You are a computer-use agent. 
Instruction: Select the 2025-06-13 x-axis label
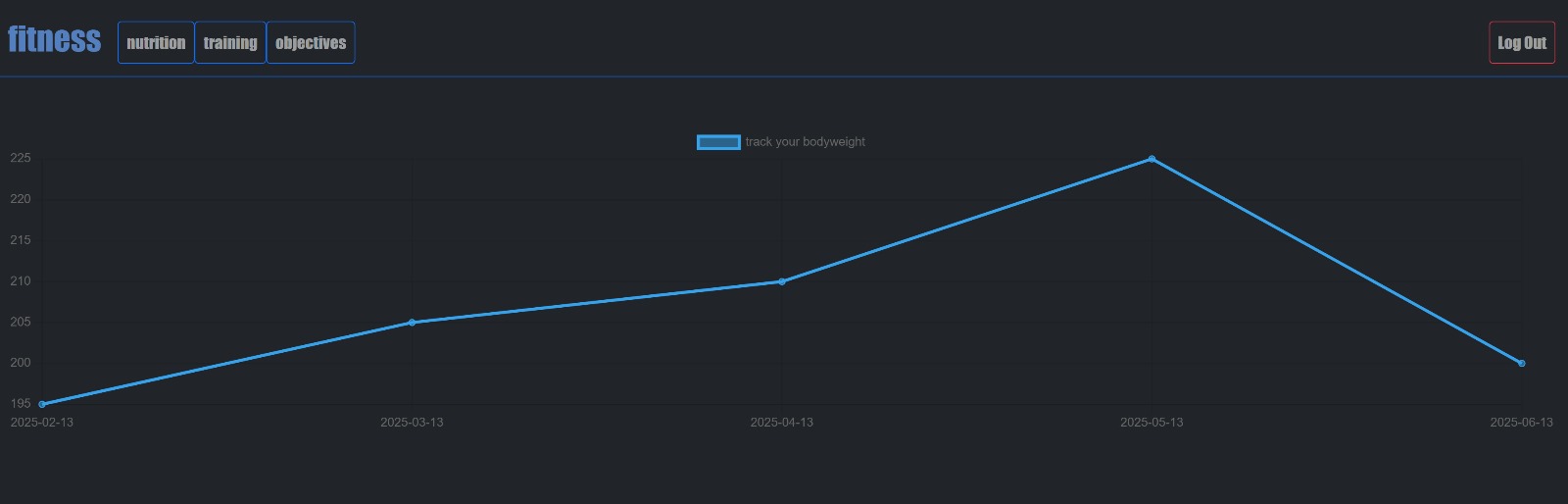(1522, 423)
